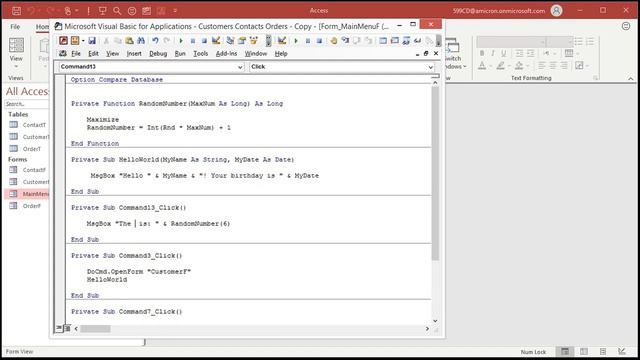Save the VBA project with the floppy icon
Screen dimensions: 640x360
tap(92, 40)
